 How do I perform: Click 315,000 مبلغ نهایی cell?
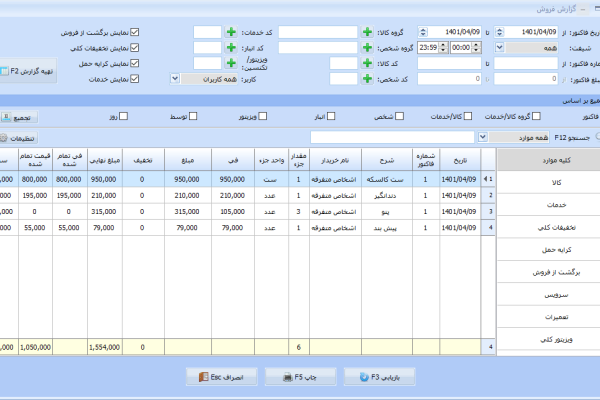point(105,211)
